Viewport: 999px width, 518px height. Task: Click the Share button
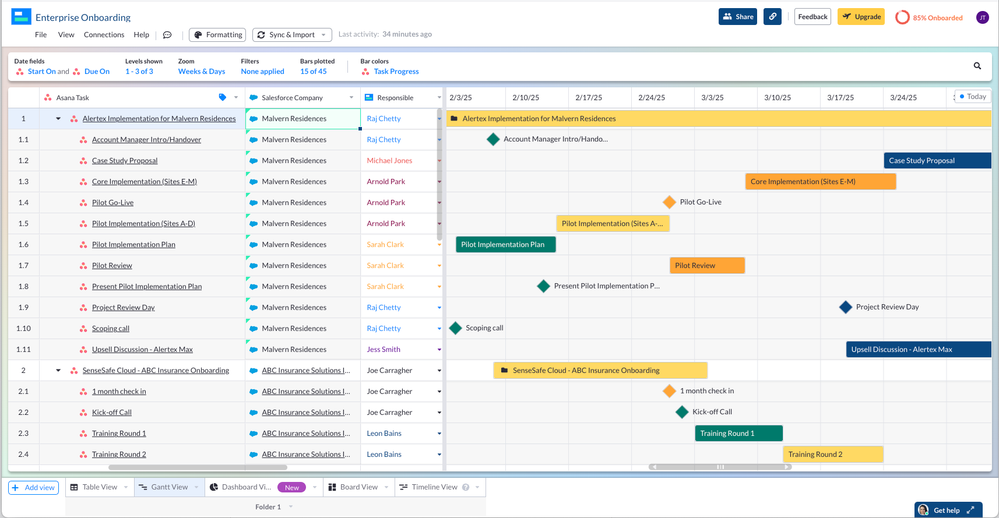pos(738,17)
